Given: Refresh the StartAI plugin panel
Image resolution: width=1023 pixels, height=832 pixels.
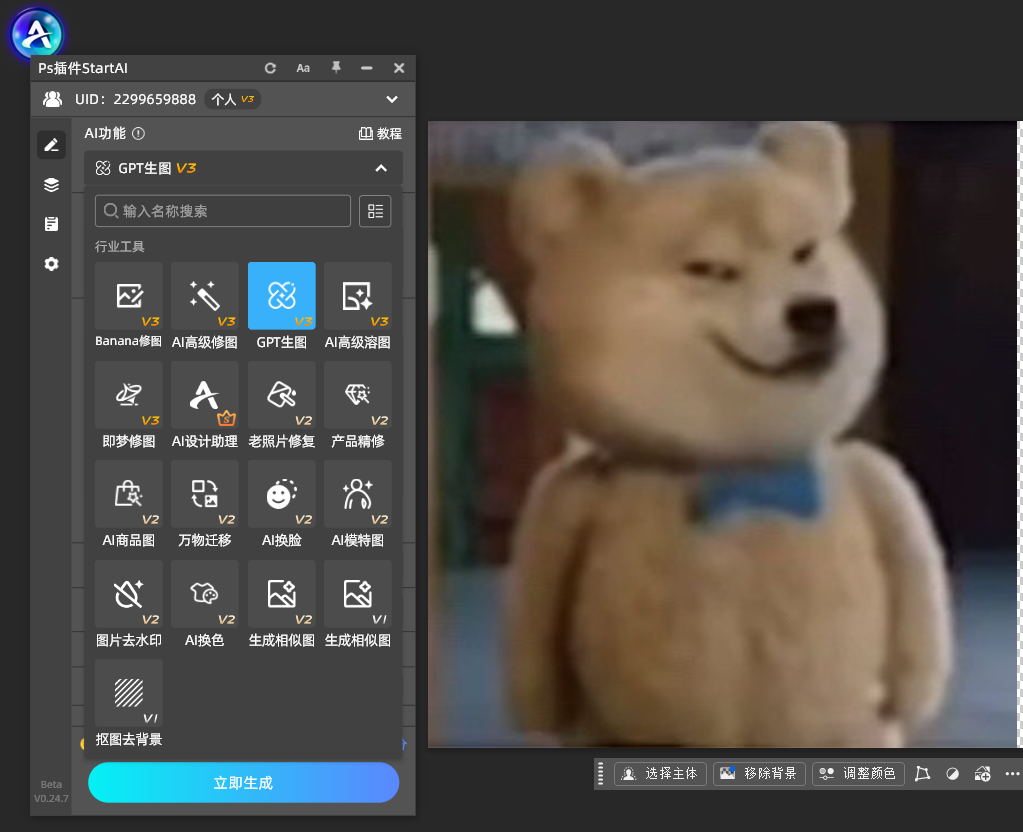Looking at the screenshot, I should tap(270, 68).
